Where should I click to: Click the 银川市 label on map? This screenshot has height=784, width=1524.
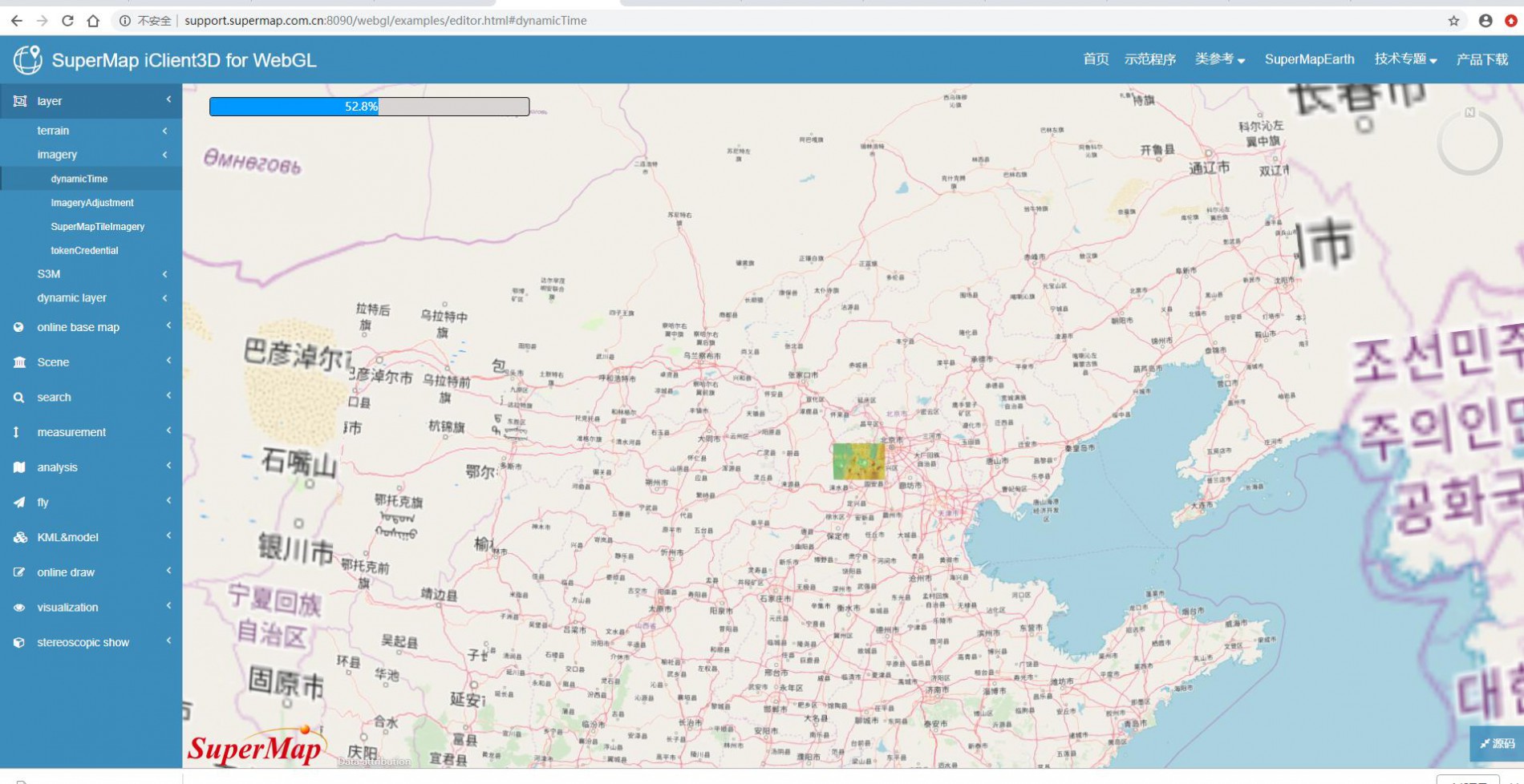(x=296, y=551)
